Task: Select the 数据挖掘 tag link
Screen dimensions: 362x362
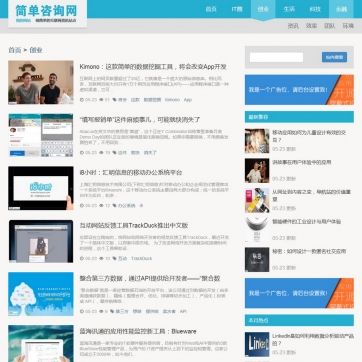Action: pyautogui.click(x=152, y=100)
